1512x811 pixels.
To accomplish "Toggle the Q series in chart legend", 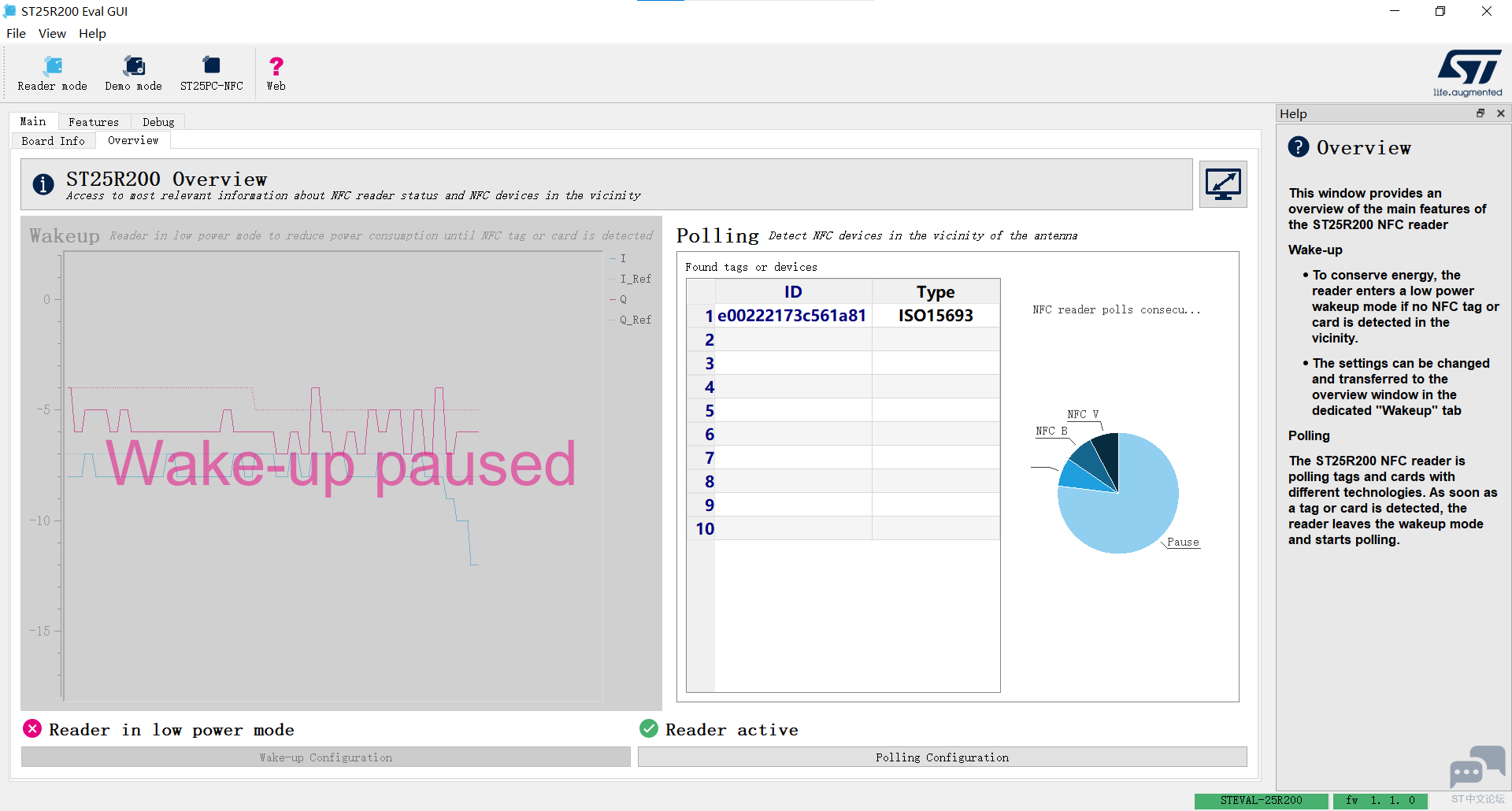I will (618, 299).
